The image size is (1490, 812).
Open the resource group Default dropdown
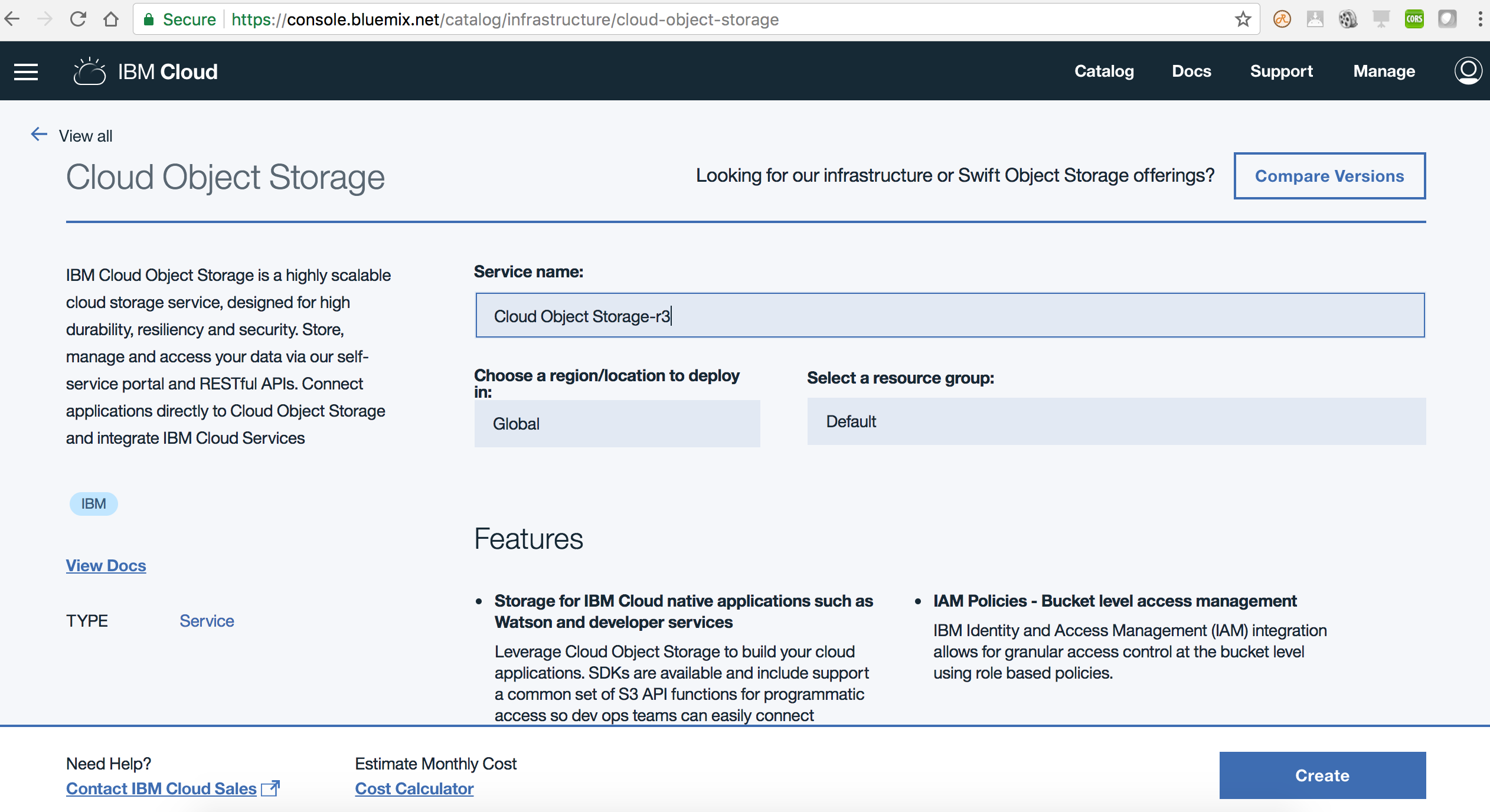pos(1116,421)
